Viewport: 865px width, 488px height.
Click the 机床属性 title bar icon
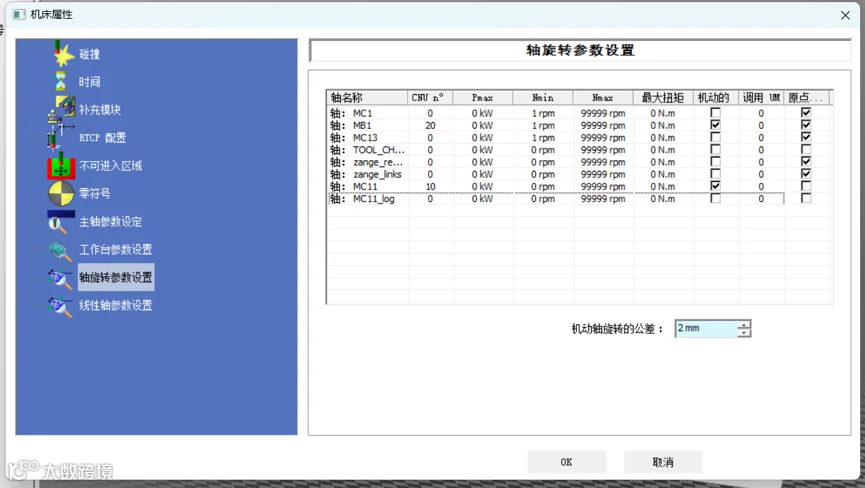[19, 14]
